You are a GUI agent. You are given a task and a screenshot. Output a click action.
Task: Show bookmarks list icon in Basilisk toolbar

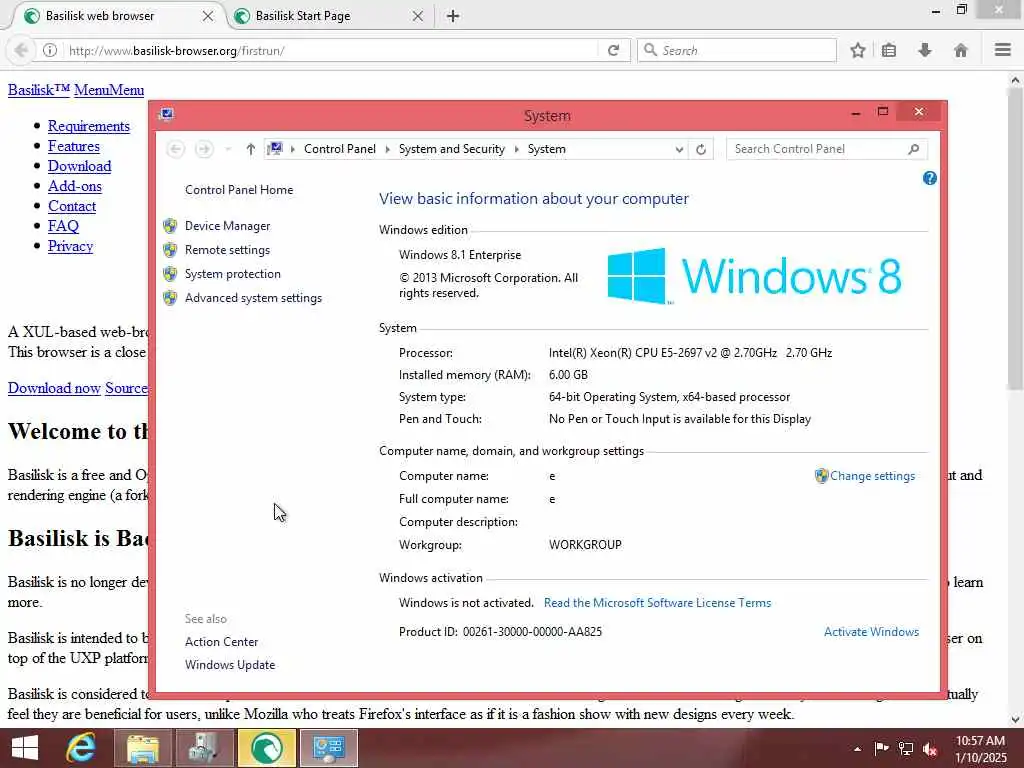point(889,50)
